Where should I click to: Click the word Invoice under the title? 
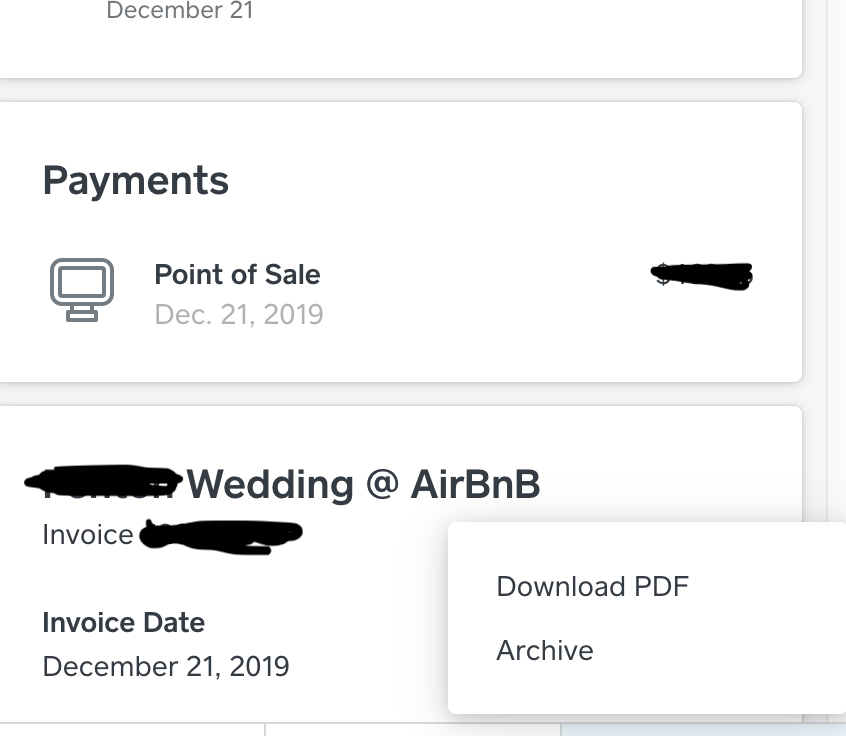(x=88, y=536)
